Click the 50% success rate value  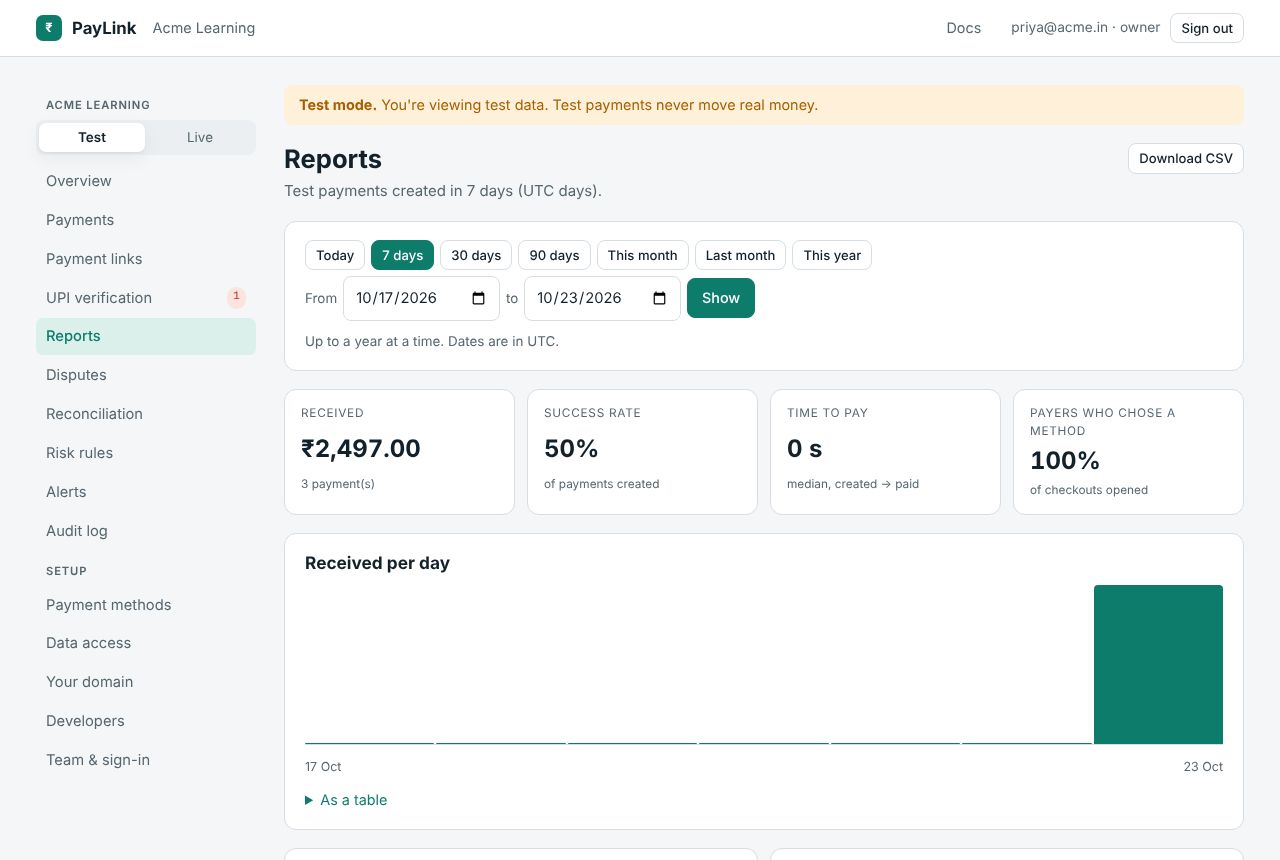(x=571, y=449)
